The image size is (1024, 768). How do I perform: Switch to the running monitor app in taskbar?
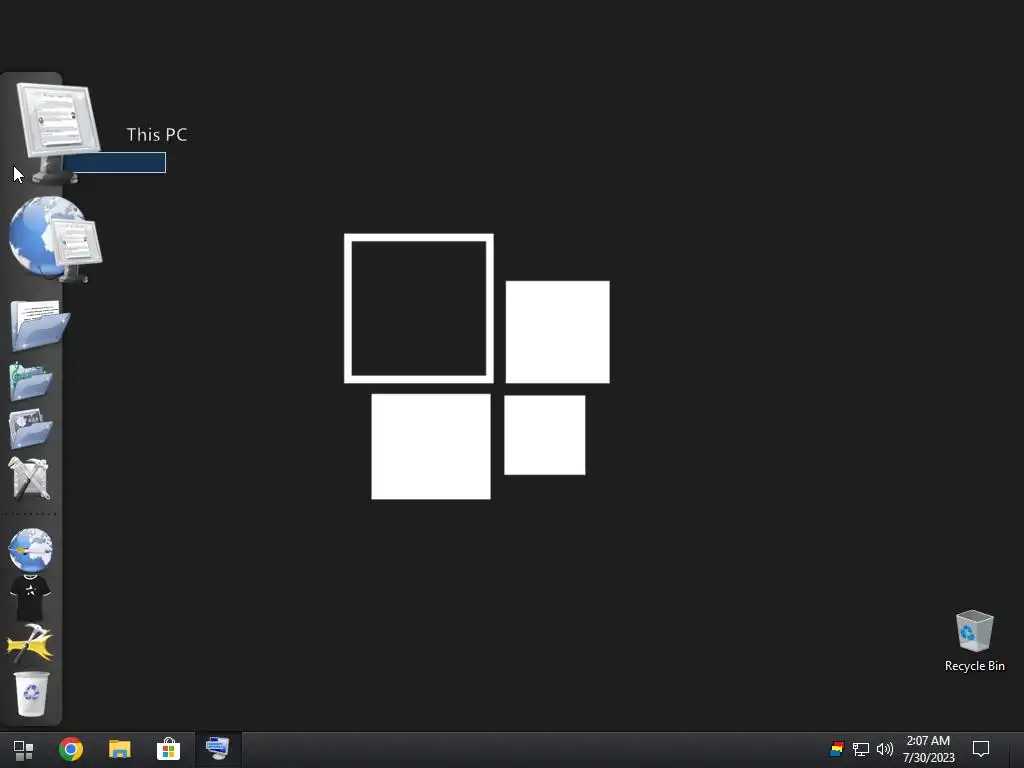[217, 748]
